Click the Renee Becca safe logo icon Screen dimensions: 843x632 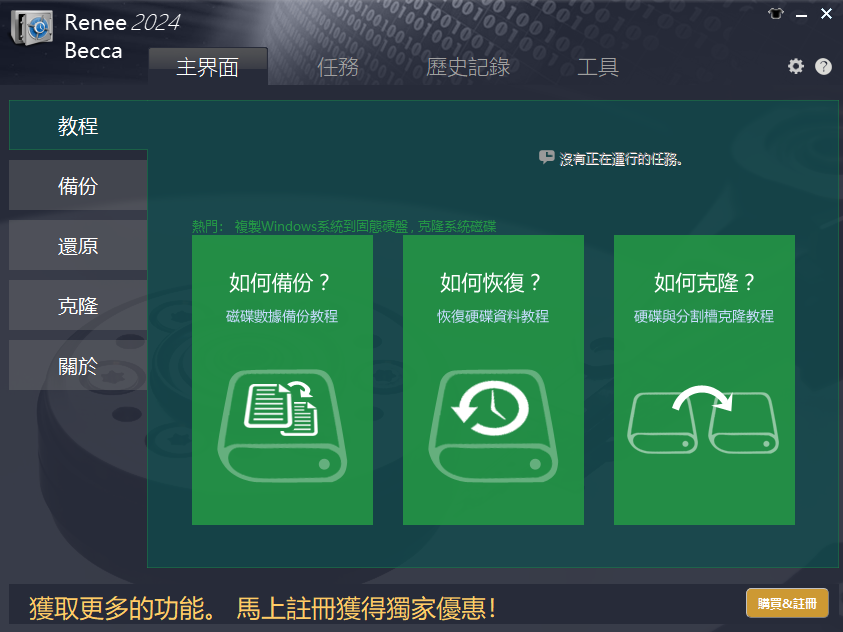32,27
